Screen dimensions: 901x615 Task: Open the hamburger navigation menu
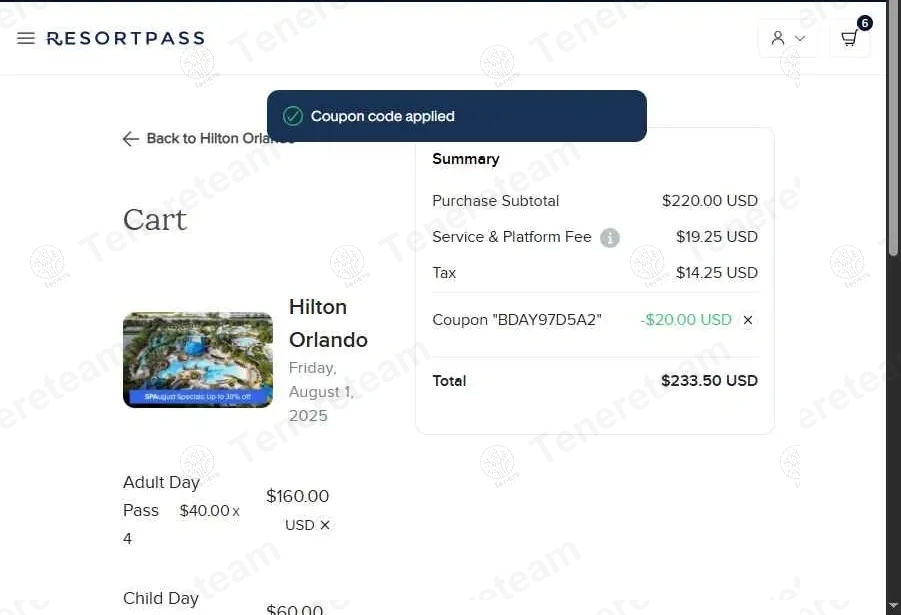point(26,38)
